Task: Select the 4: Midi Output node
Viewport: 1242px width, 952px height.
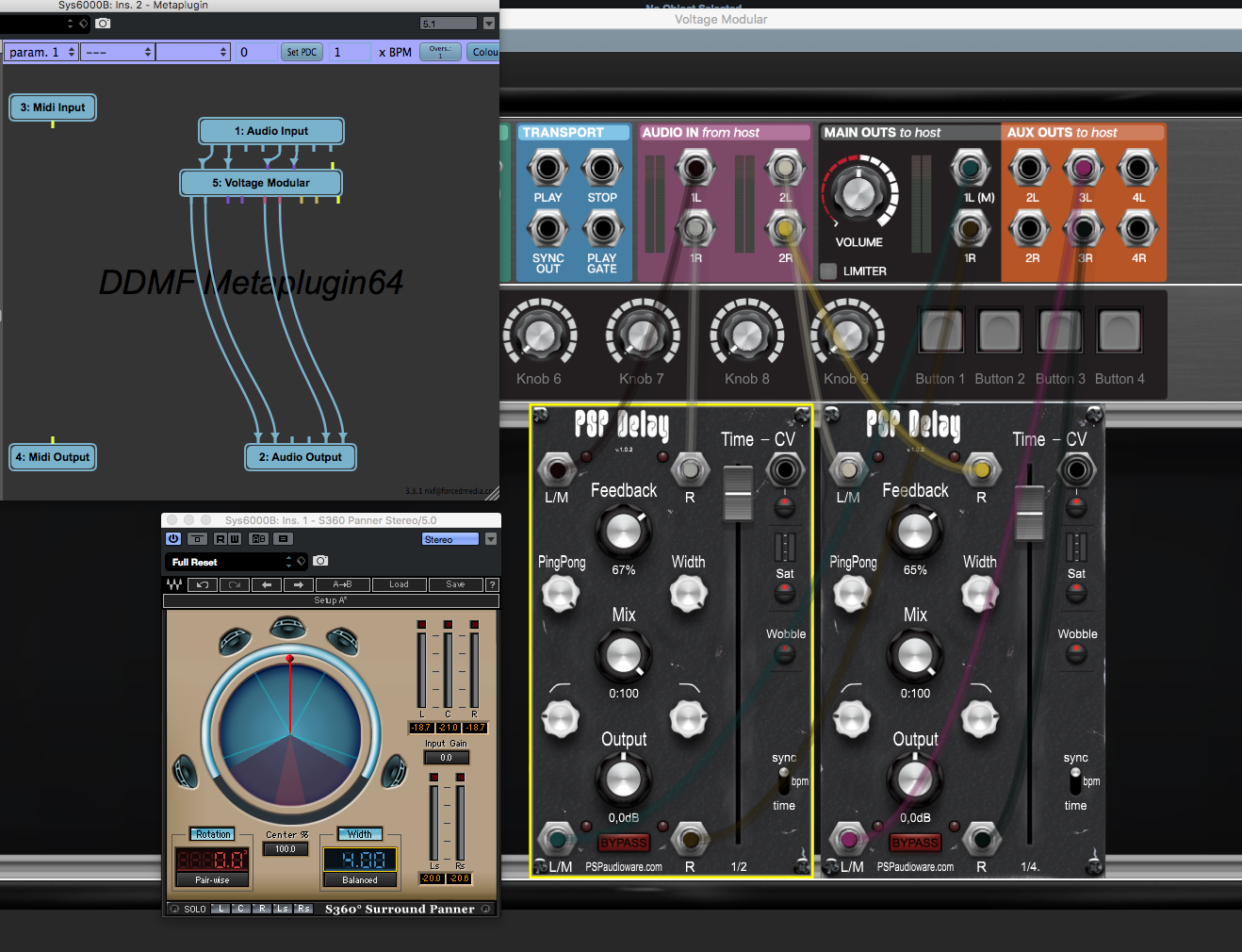Action: (x=53, y=457)
